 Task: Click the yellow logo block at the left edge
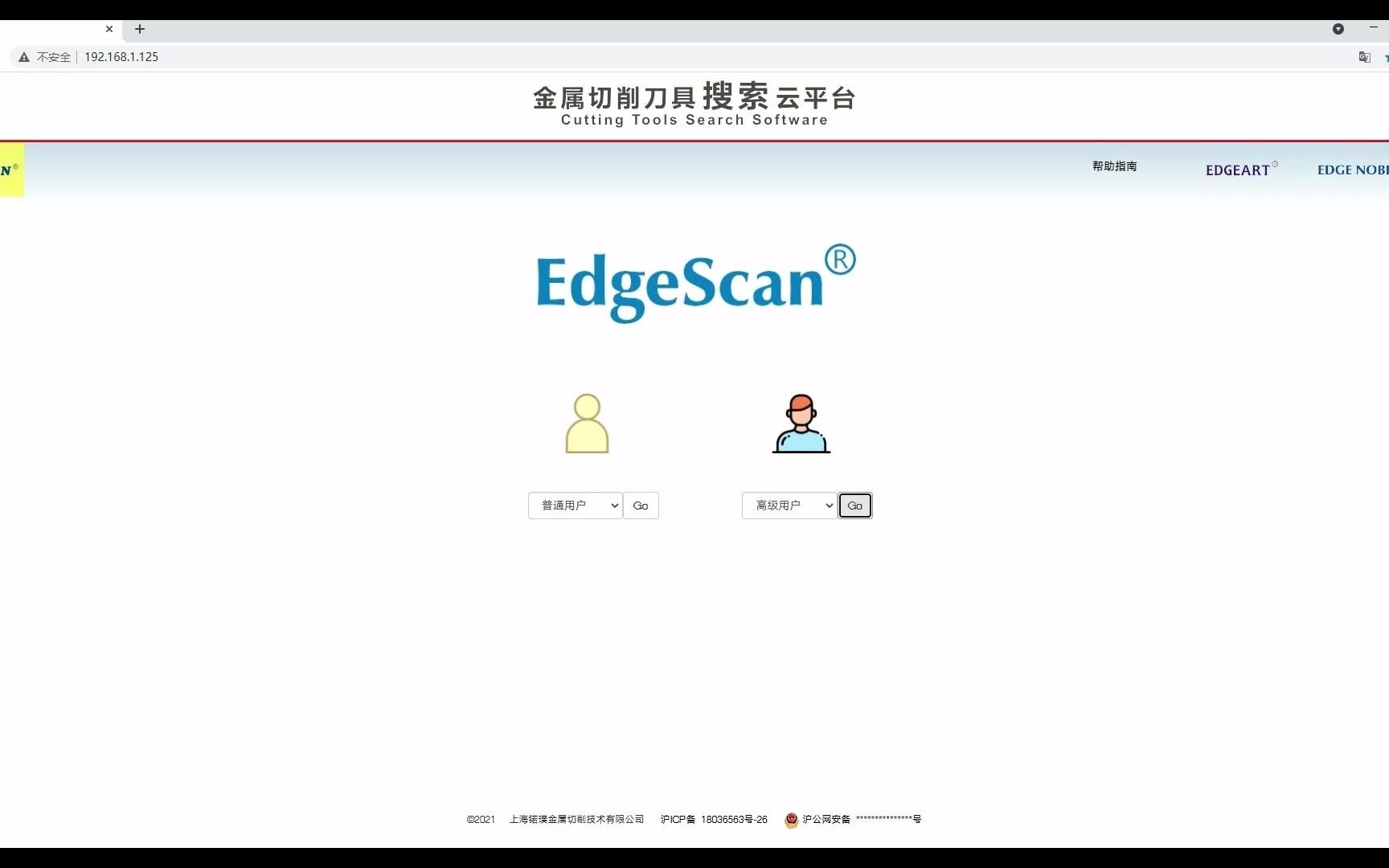coord(11,170)
